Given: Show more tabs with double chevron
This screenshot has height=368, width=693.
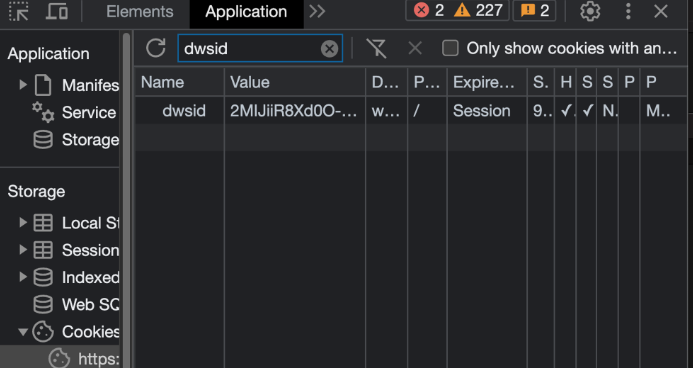Looking at the screenshot, I should 317,11.
